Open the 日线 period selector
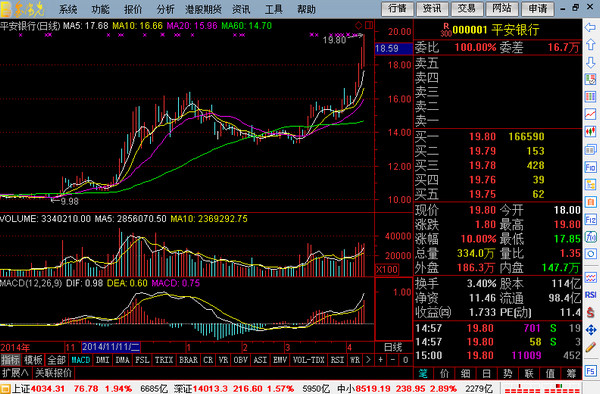 (393, 347)
